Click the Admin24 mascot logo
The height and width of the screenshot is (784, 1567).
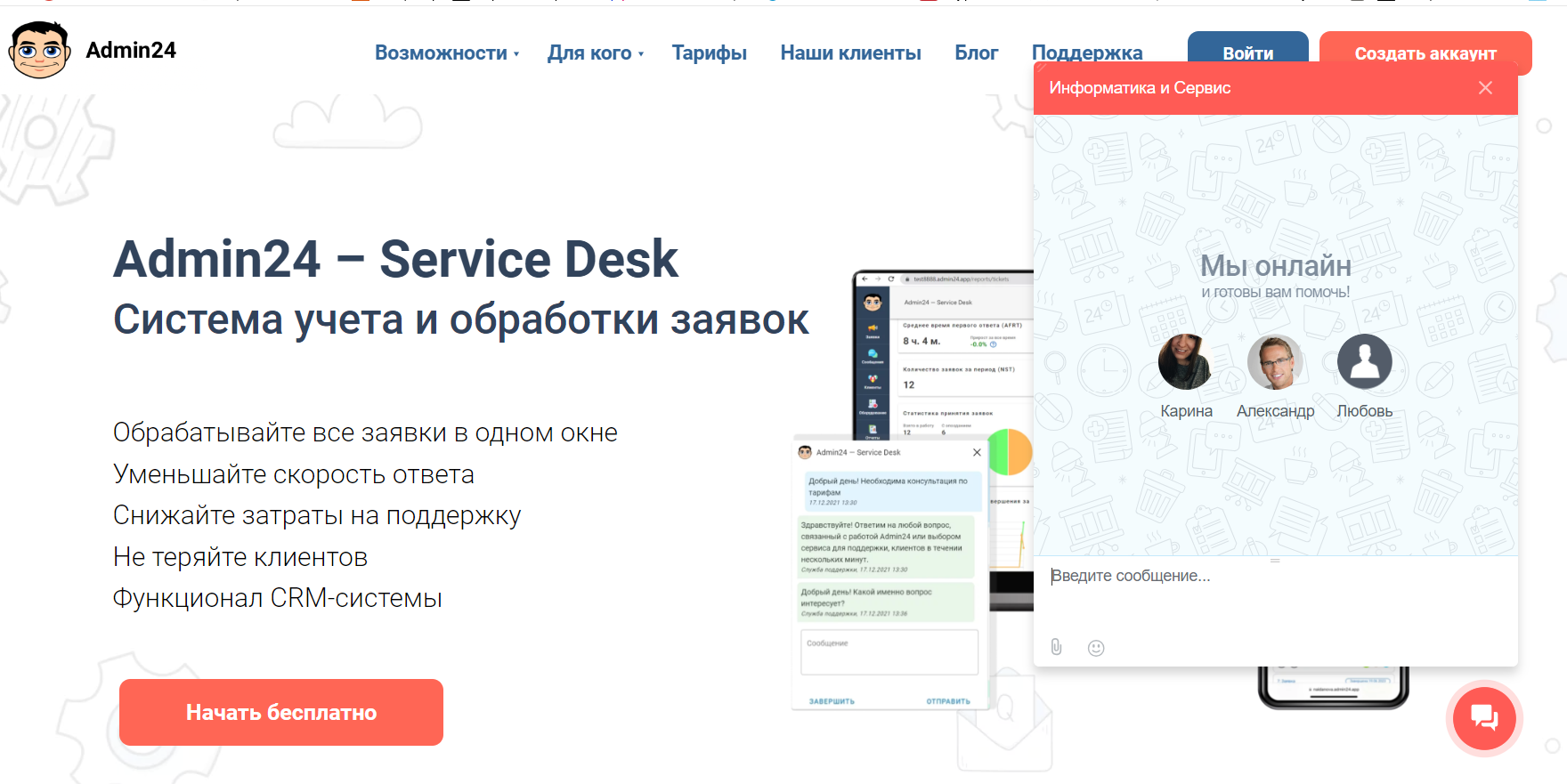(39, 51)
